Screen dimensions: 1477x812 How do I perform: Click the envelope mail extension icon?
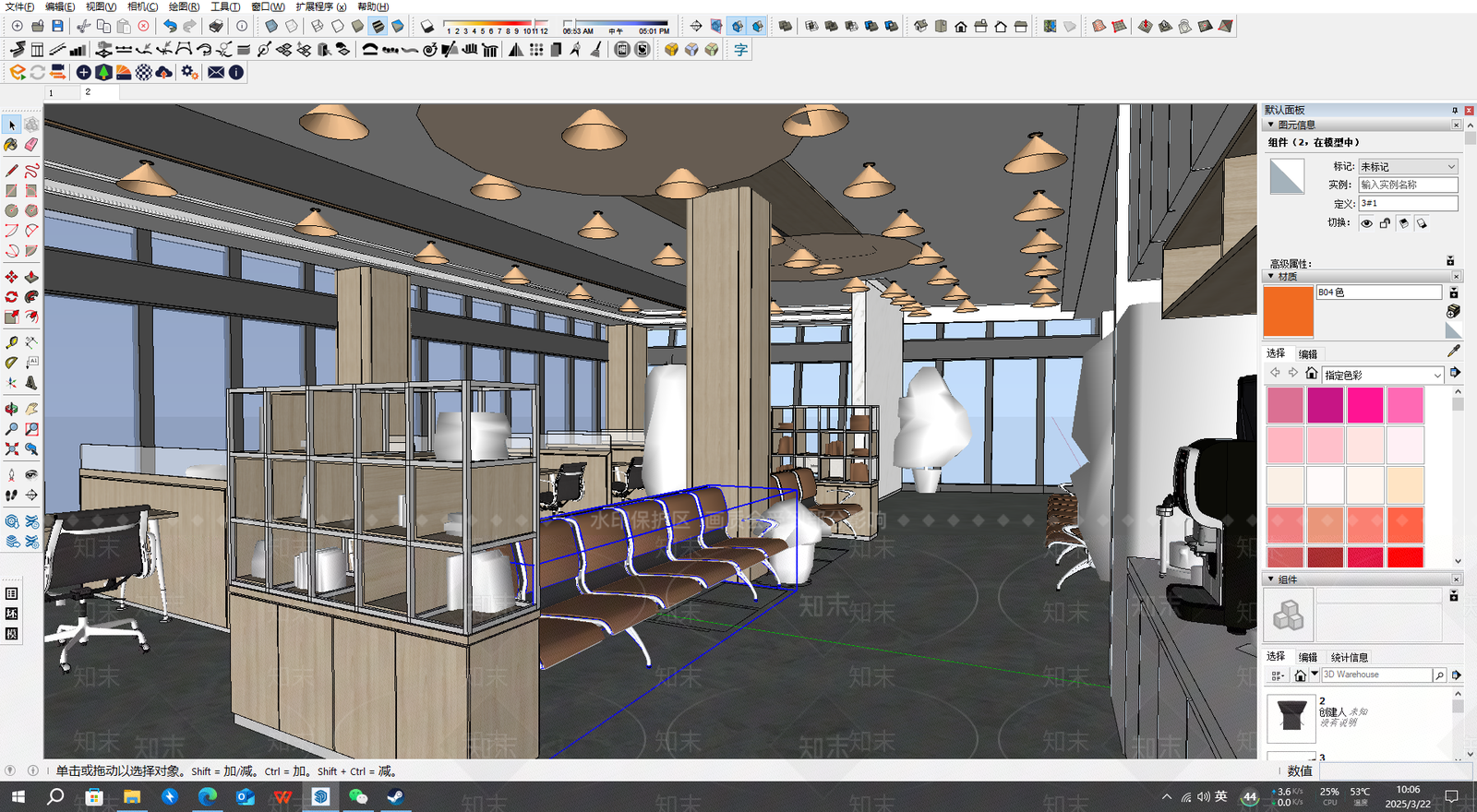click(x=216, y=72)
